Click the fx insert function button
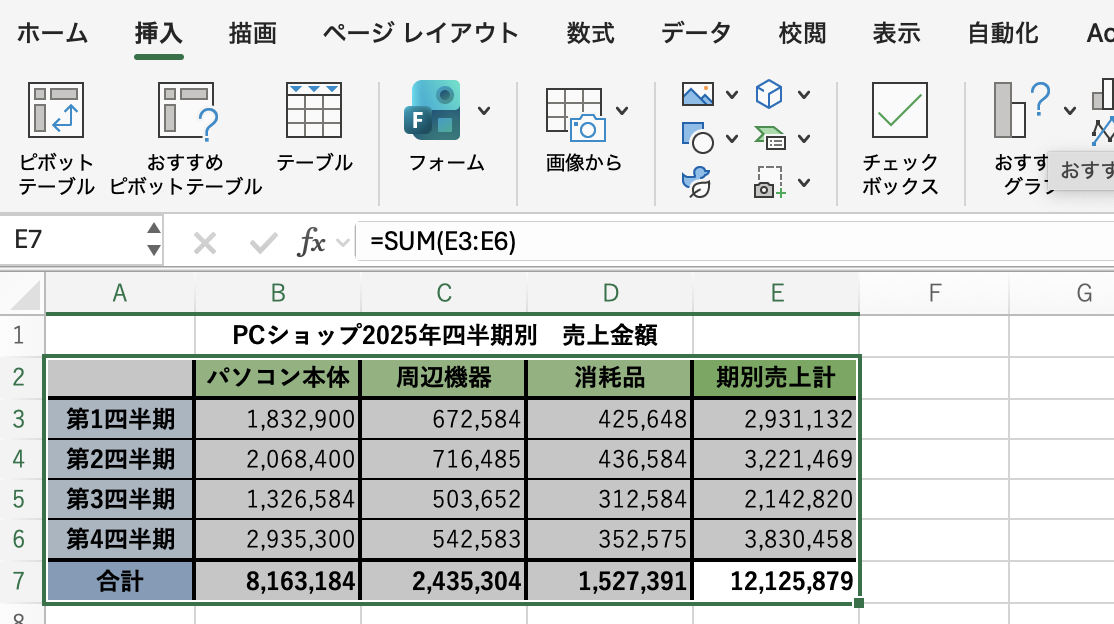 point(313,242)
